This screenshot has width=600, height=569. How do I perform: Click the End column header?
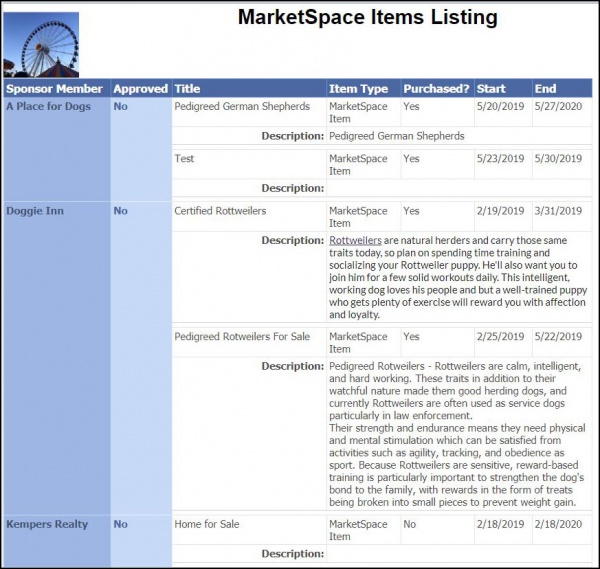tap(545, 89)
